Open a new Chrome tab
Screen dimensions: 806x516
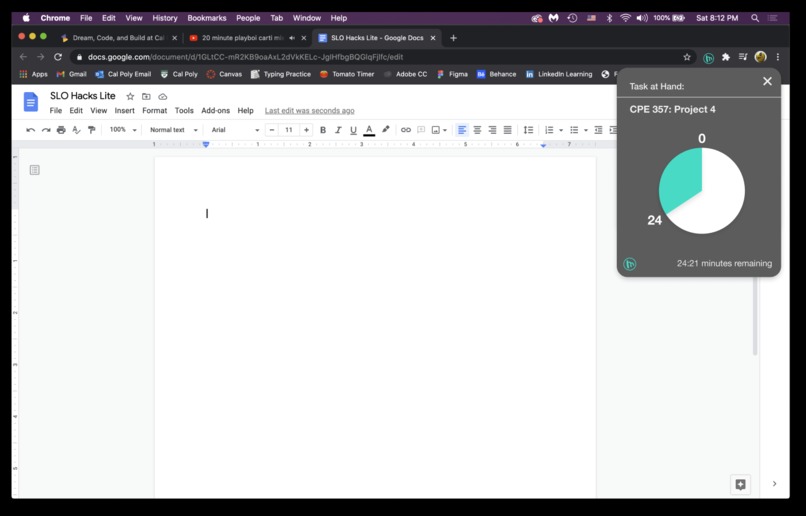click(453, 38)
